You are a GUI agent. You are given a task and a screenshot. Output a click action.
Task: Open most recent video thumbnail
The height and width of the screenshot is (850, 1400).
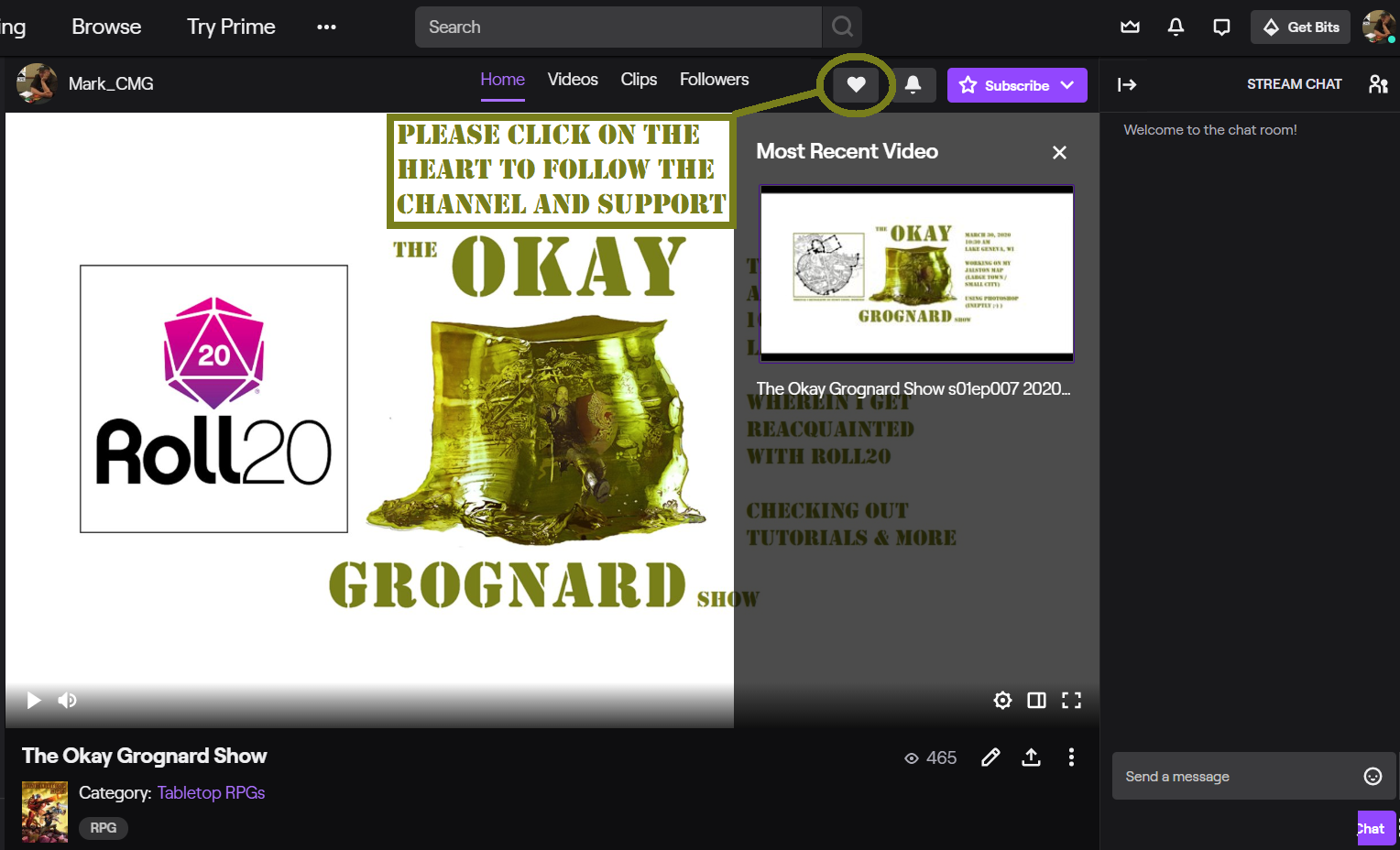916,274
